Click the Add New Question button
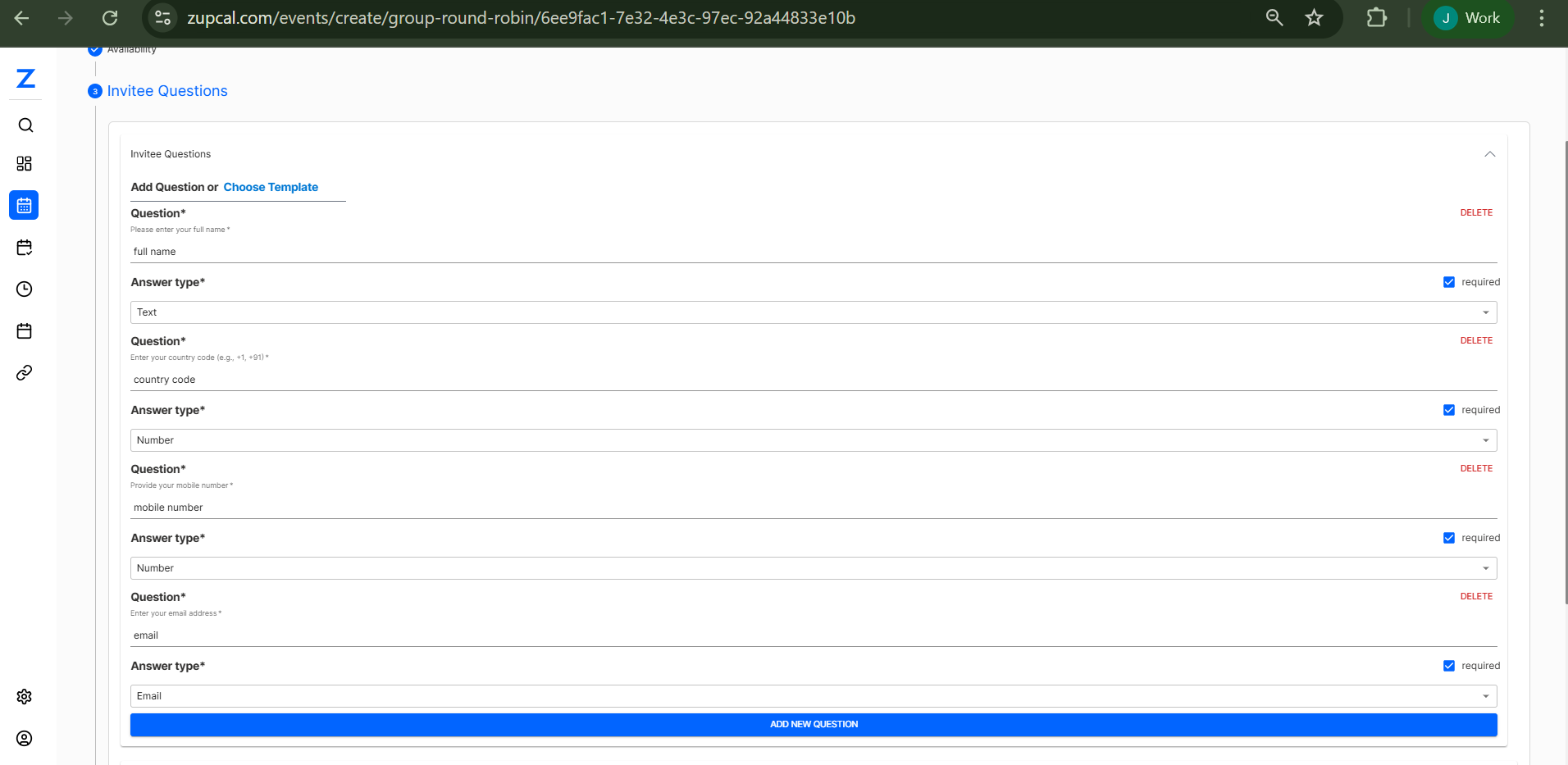The image size is (1568, 765). [x=813, y=724]
